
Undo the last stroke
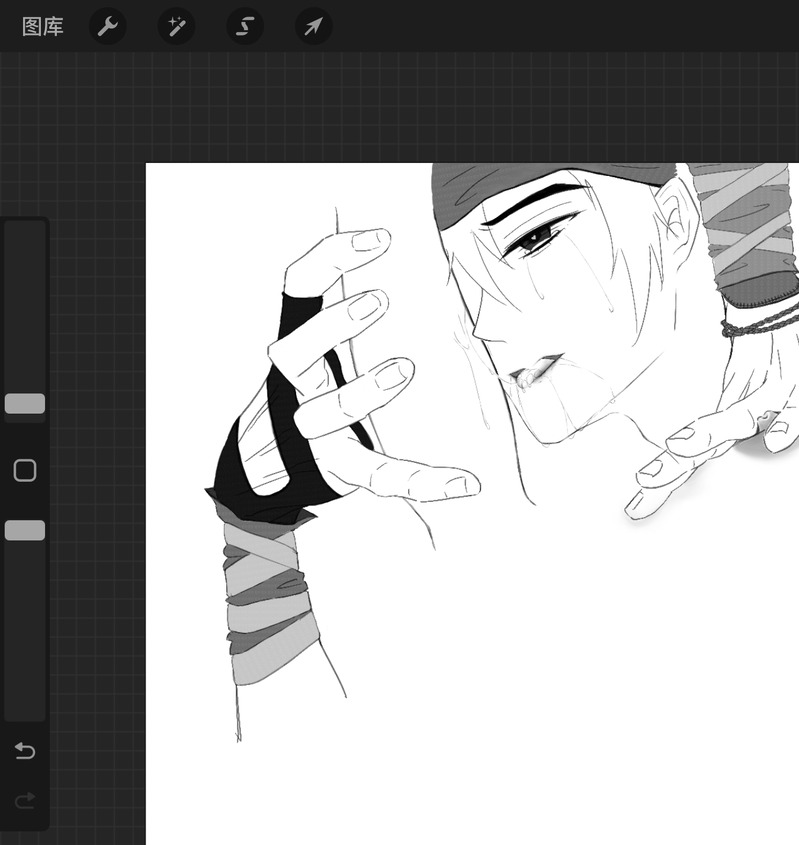pos(25,751)
